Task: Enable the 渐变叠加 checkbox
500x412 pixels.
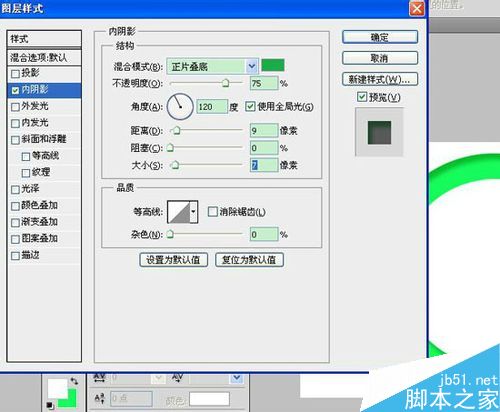Action: click(x=15, y=223)
